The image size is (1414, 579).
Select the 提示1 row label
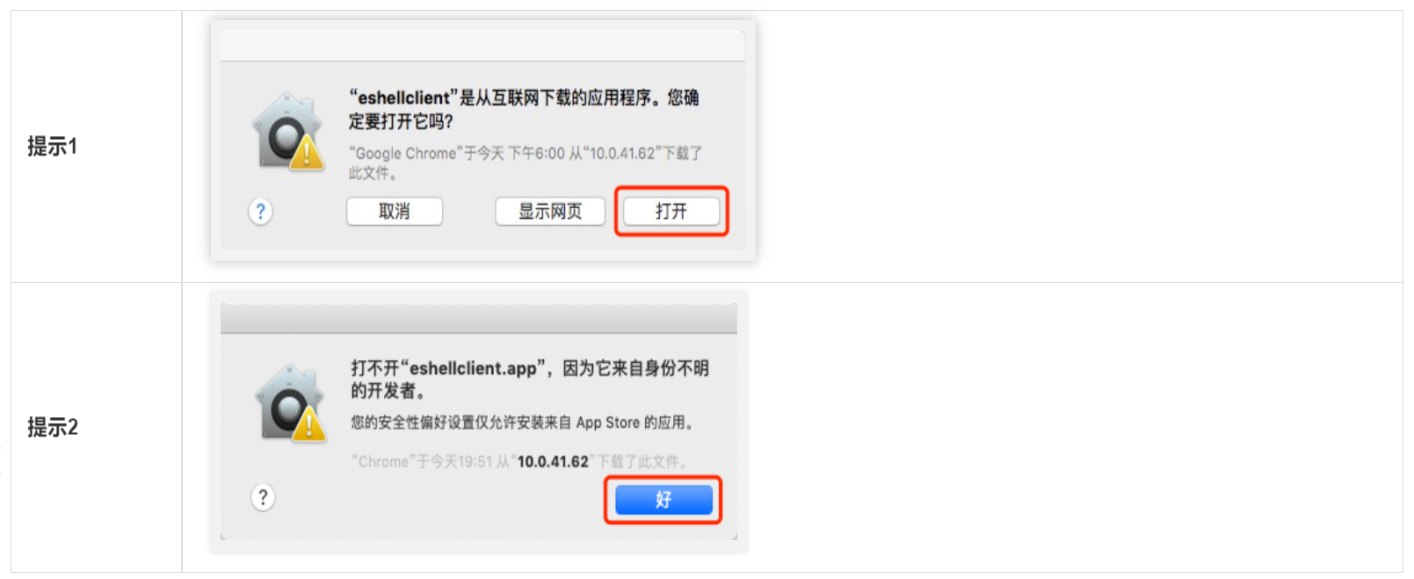point(52,147)
